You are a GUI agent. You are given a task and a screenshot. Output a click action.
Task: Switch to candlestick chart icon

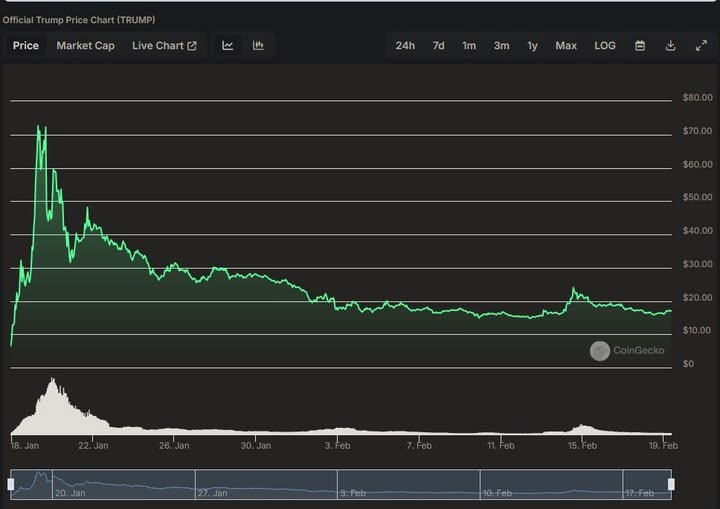(258, 45)
